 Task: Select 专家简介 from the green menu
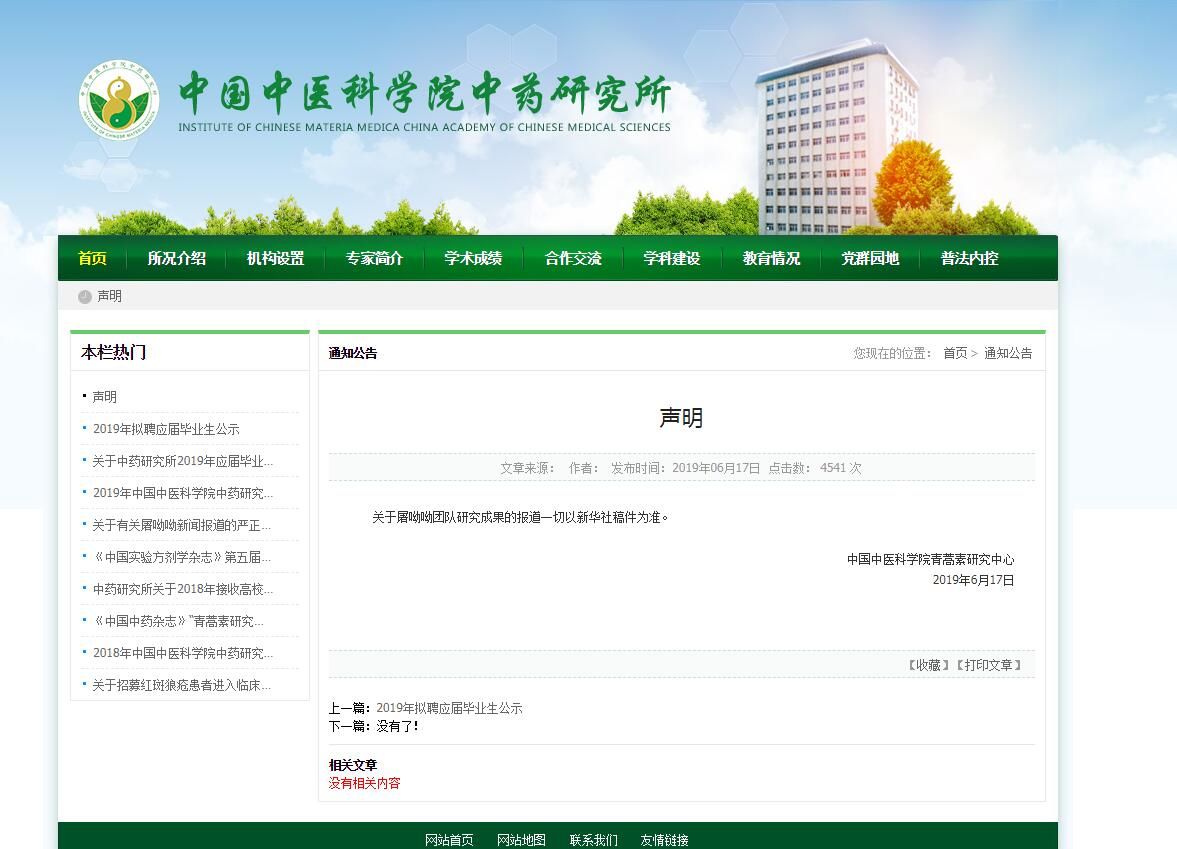click(x=374, y=258)
